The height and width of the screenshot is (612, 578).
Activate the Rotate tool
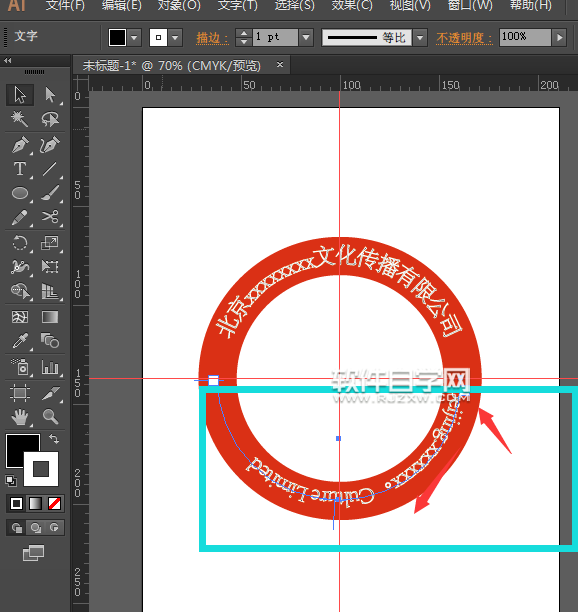(20, 243)
